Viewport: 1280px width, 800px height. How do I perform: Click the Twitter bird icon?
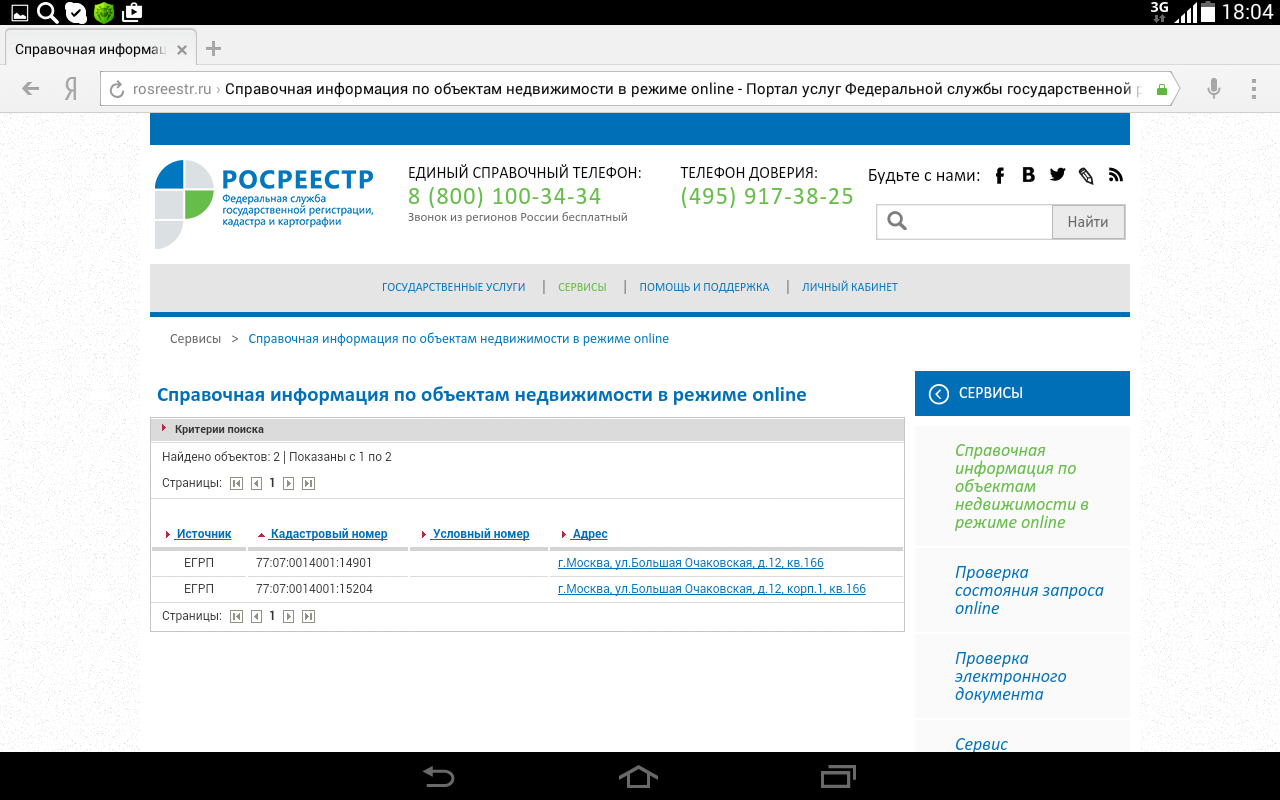click(x=1057, y=175)
